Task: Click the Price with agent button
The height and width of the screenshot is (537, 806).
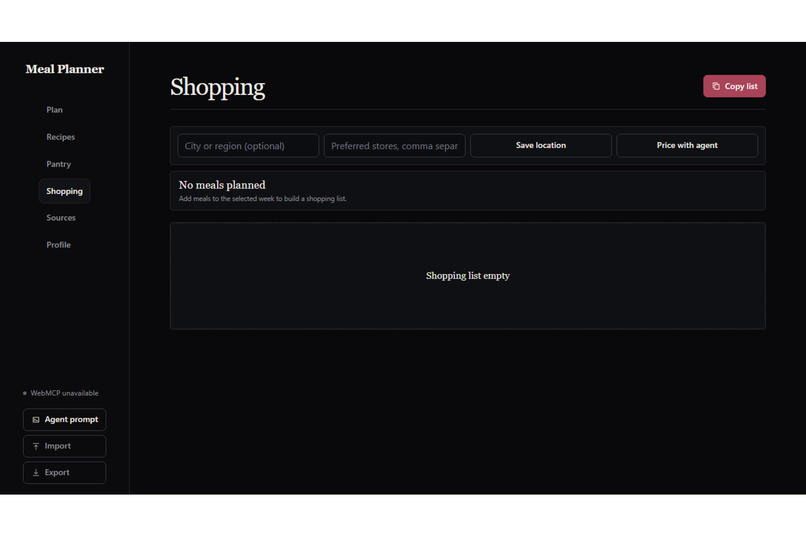Action: click(687, 145)
